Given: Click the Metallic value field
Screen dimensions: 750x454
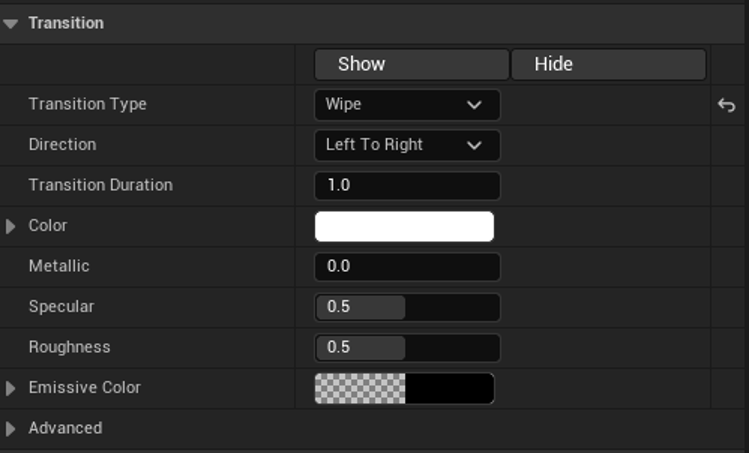Looking at the screenshot, I should pyautogui.click(x=406, y=267).
